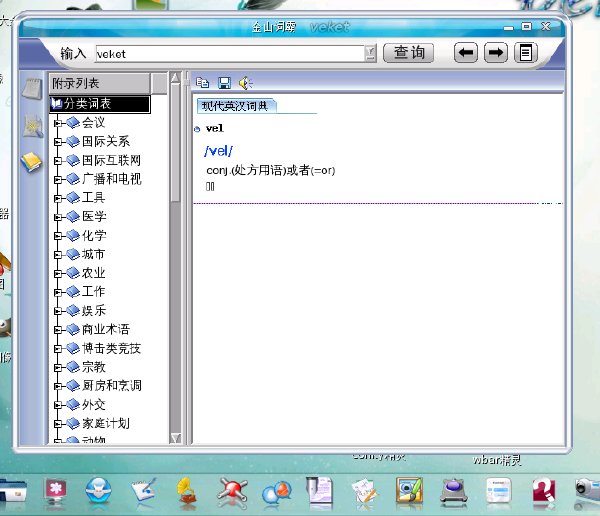Screen dimensions: 600x516
Task: Open the document writer dock icon
Action: [x=320, y=490]
